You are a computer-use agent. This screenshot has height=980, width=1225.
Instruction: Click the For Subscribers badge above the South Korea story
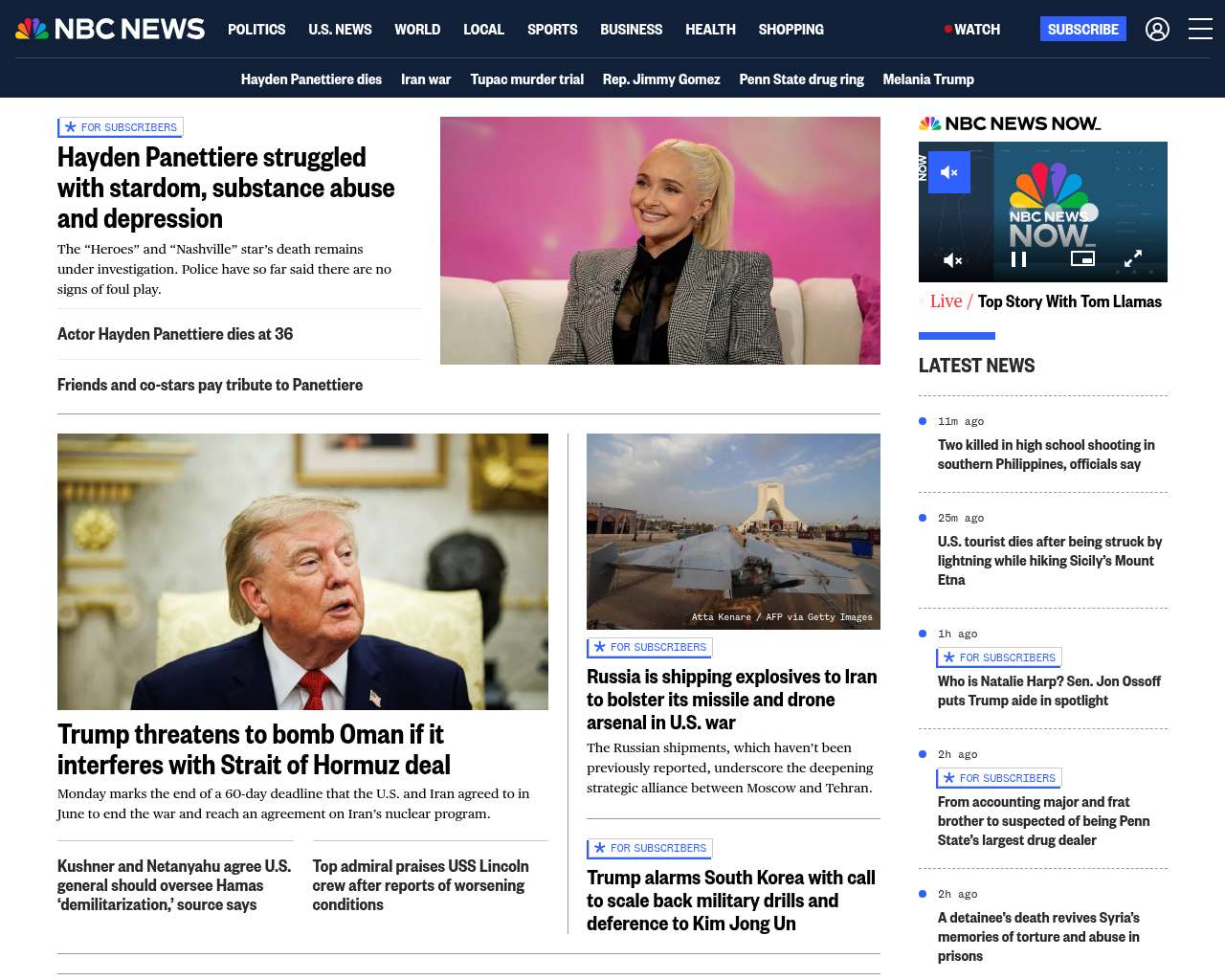650,849
